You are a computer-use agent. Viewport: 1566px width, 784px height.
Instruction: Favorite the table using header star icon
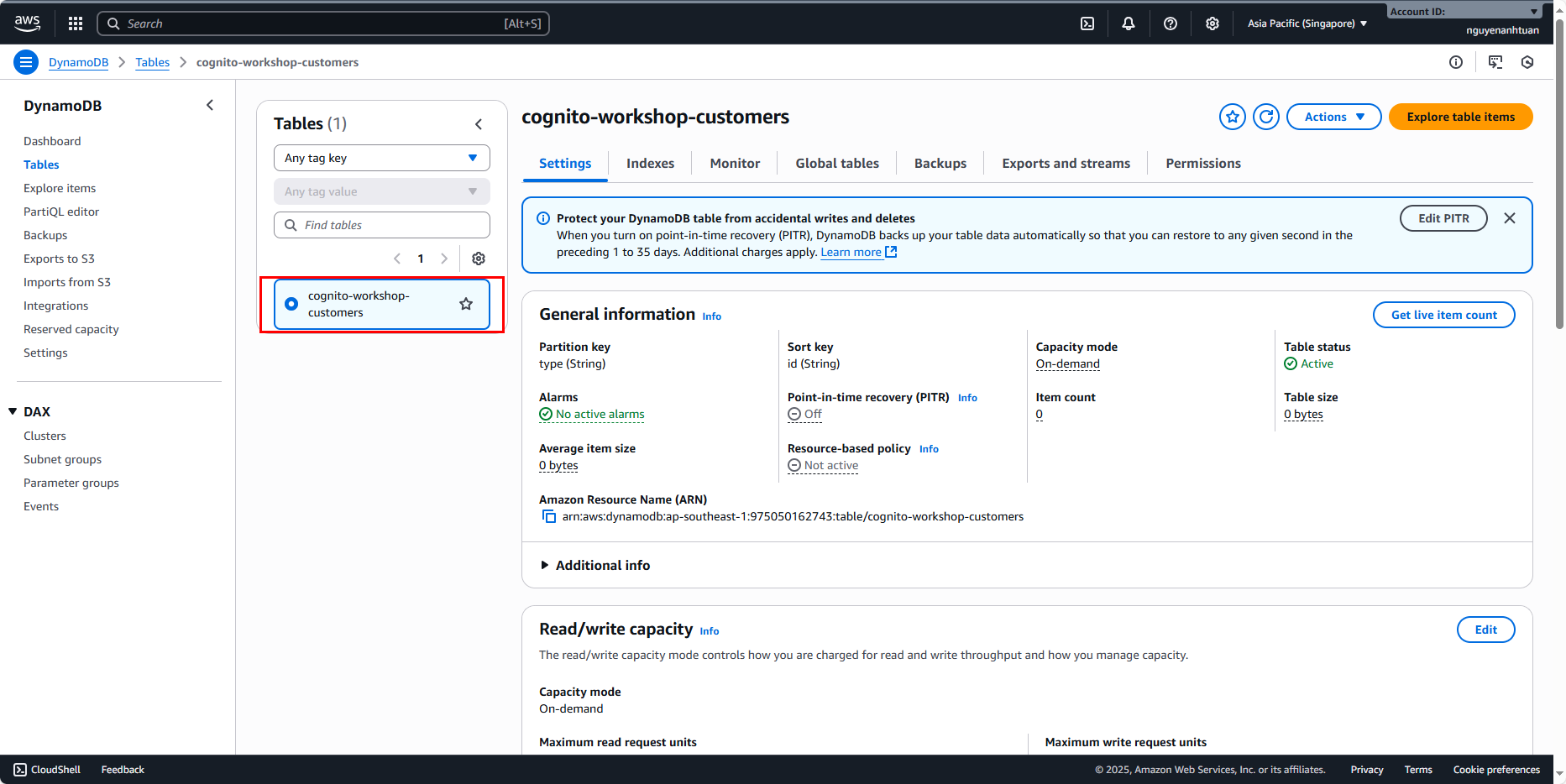(1232, 117)
